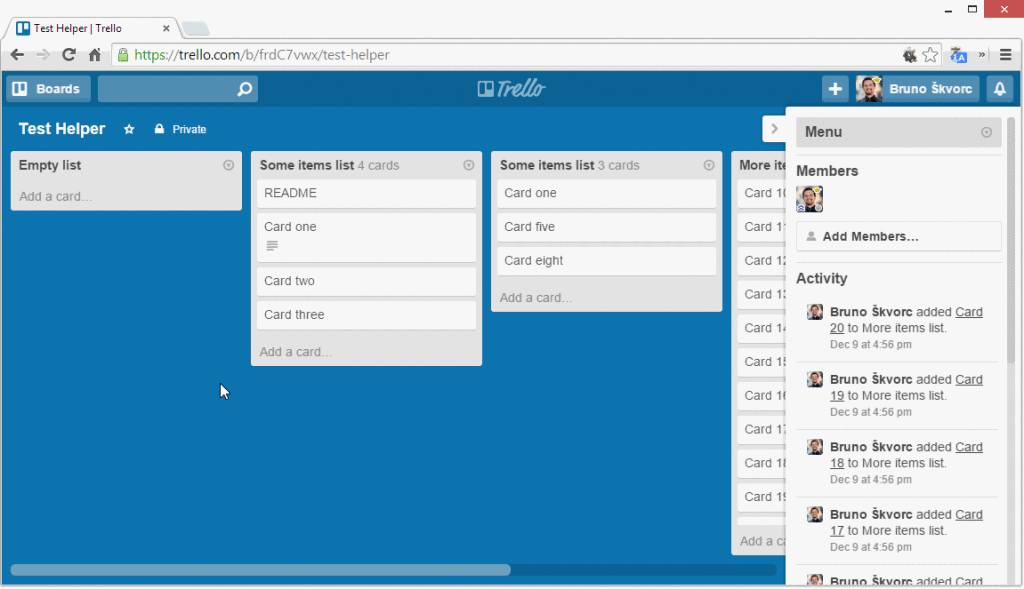Click the member avatar under Members
This screenshot has width=1024, height=589.
(809, 199)
